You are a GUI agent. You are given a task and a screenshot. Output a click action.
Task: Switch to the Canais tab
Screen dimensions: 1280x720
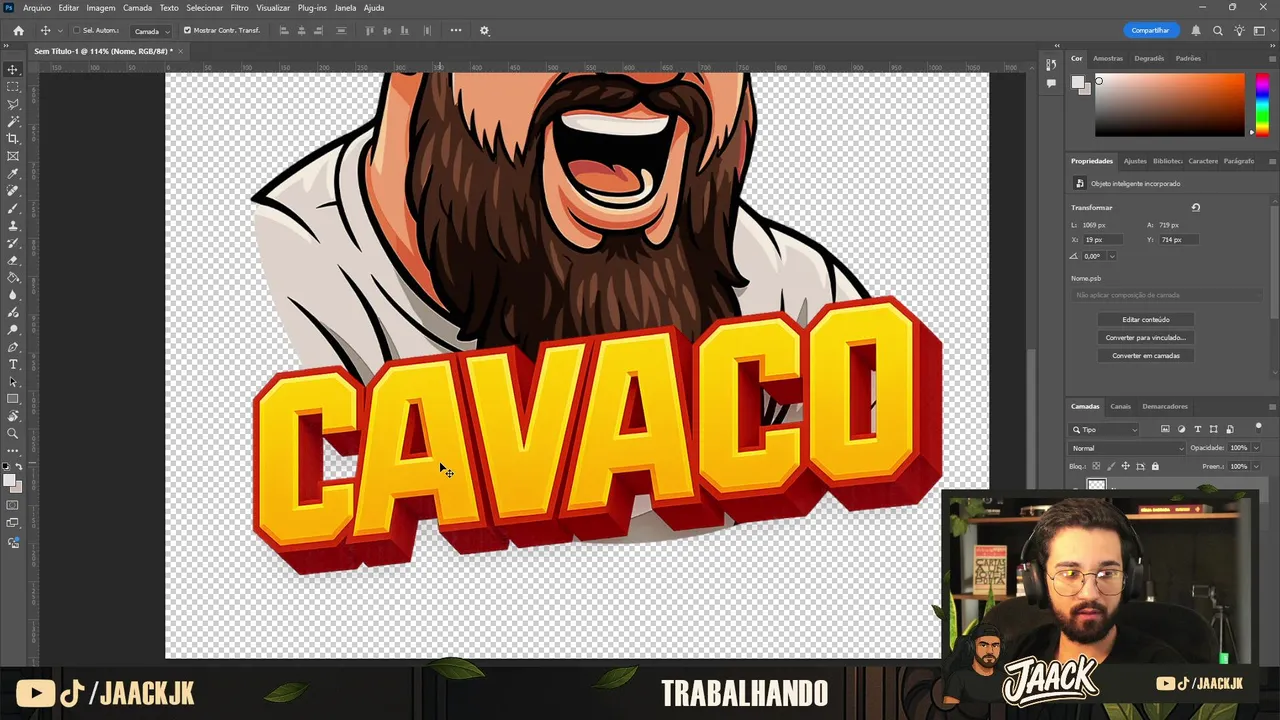tap(1121, 406)
